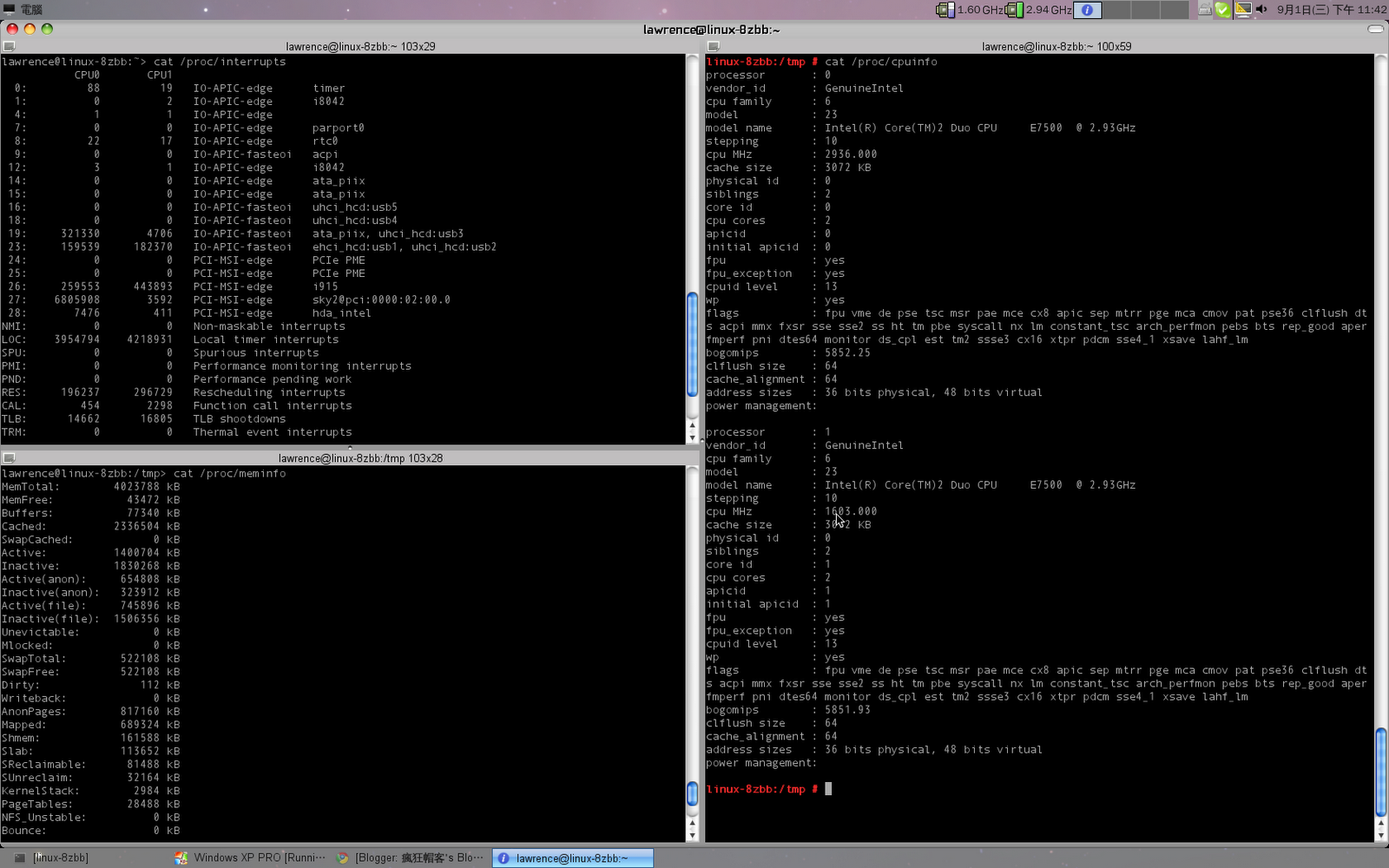Click the 'sky2@pci:0000:02:00.0' interrupt name

(381, 299)
